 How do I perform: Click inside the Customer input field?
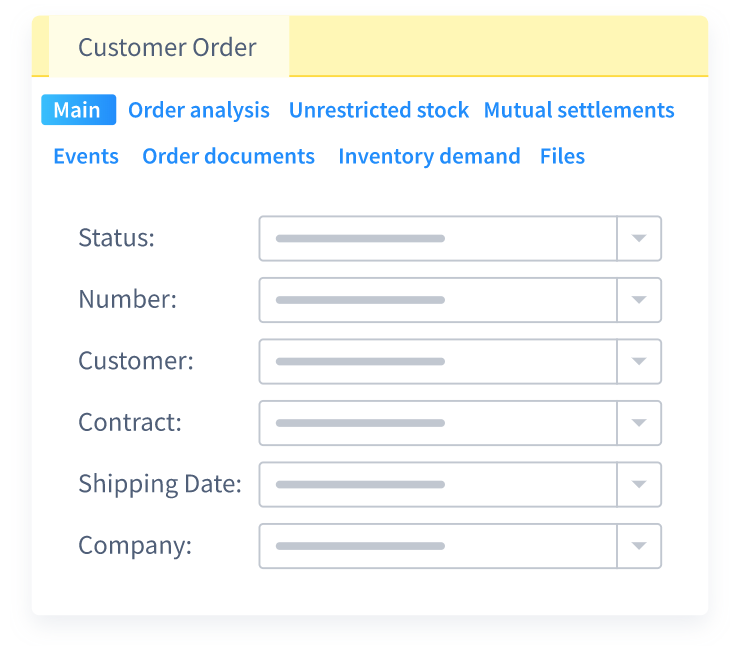point(438,361)
